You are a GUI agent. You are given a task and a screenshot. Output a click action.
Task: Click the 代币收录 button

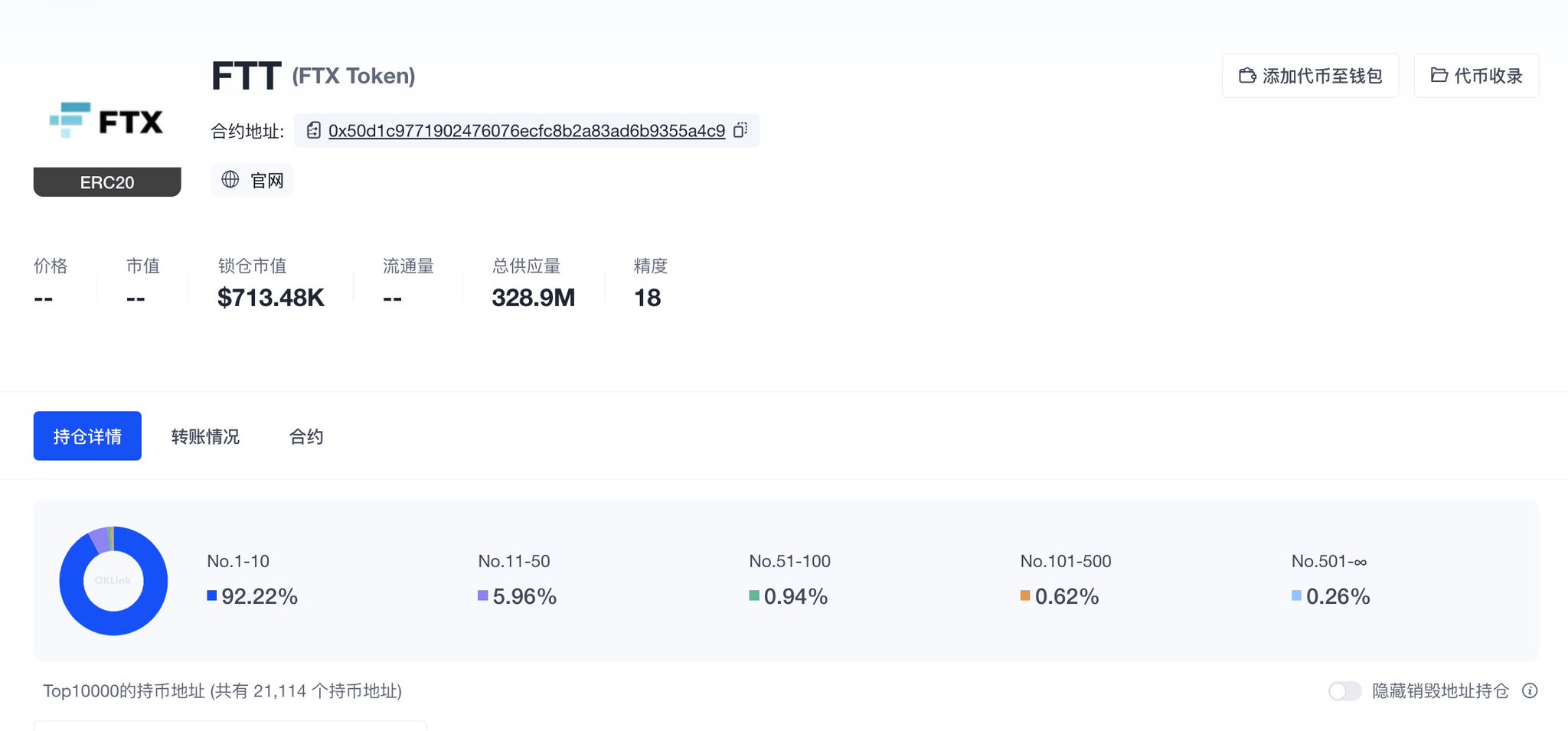[x=1476, y=75]
